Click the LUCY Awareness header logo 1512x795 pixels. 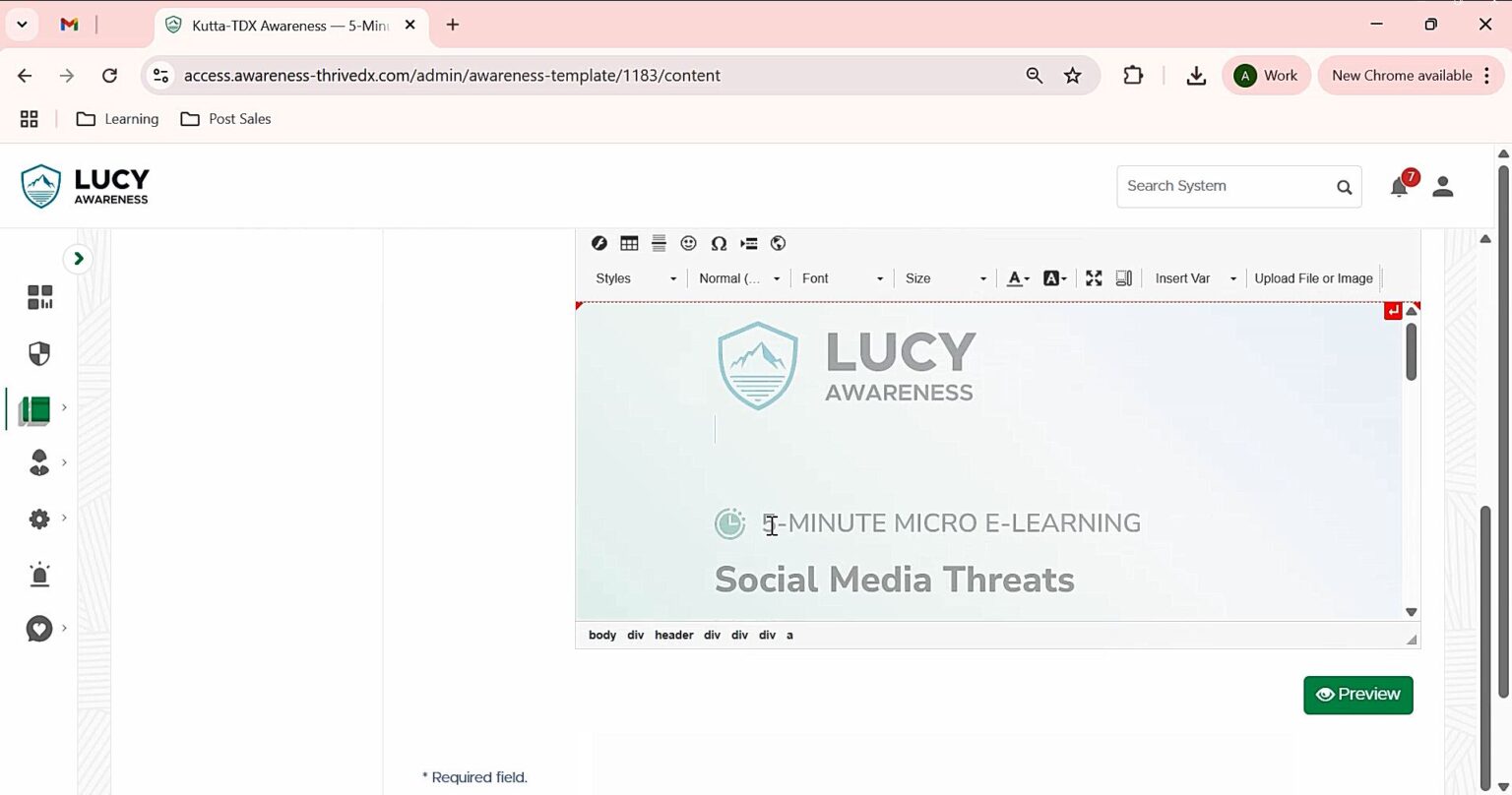[x=86, y=186]
